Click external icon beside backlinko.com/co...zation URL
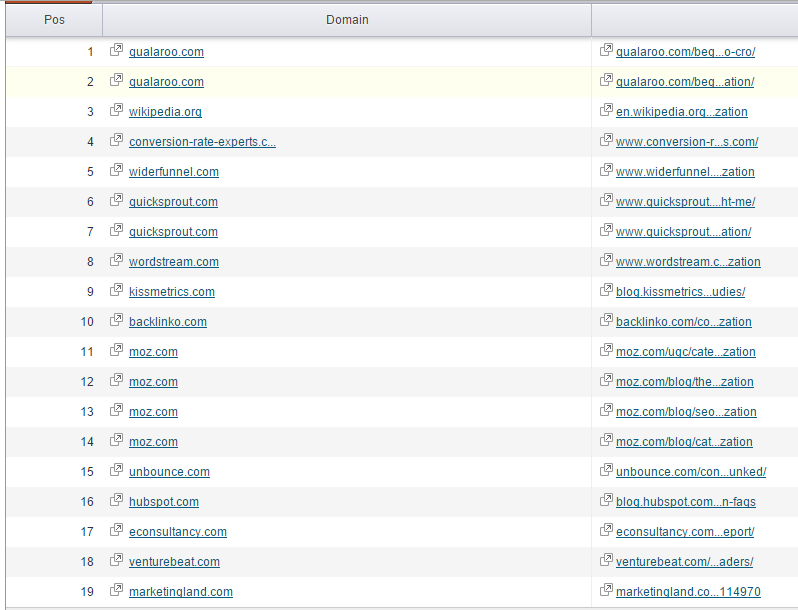Screen dimensions: 798x610 pos(606,320)
